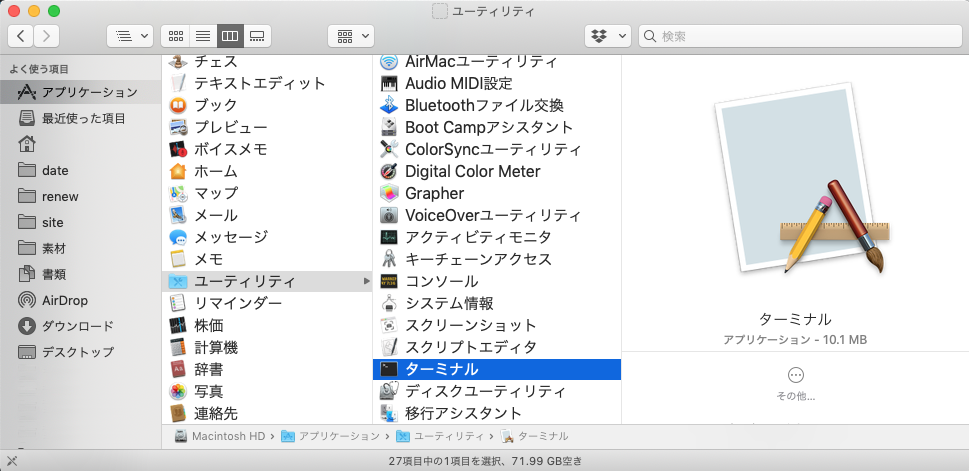
Task: Open the group-by dropdown
Action: click(351, 36)
